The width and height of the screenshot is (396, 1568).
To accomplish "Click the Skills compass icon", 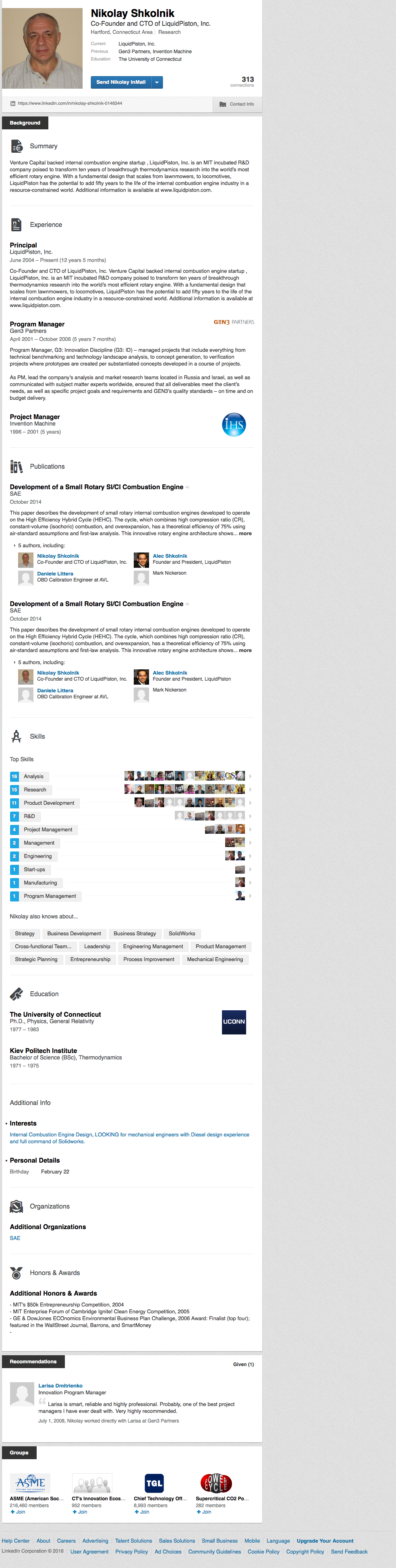I will 17,737.
